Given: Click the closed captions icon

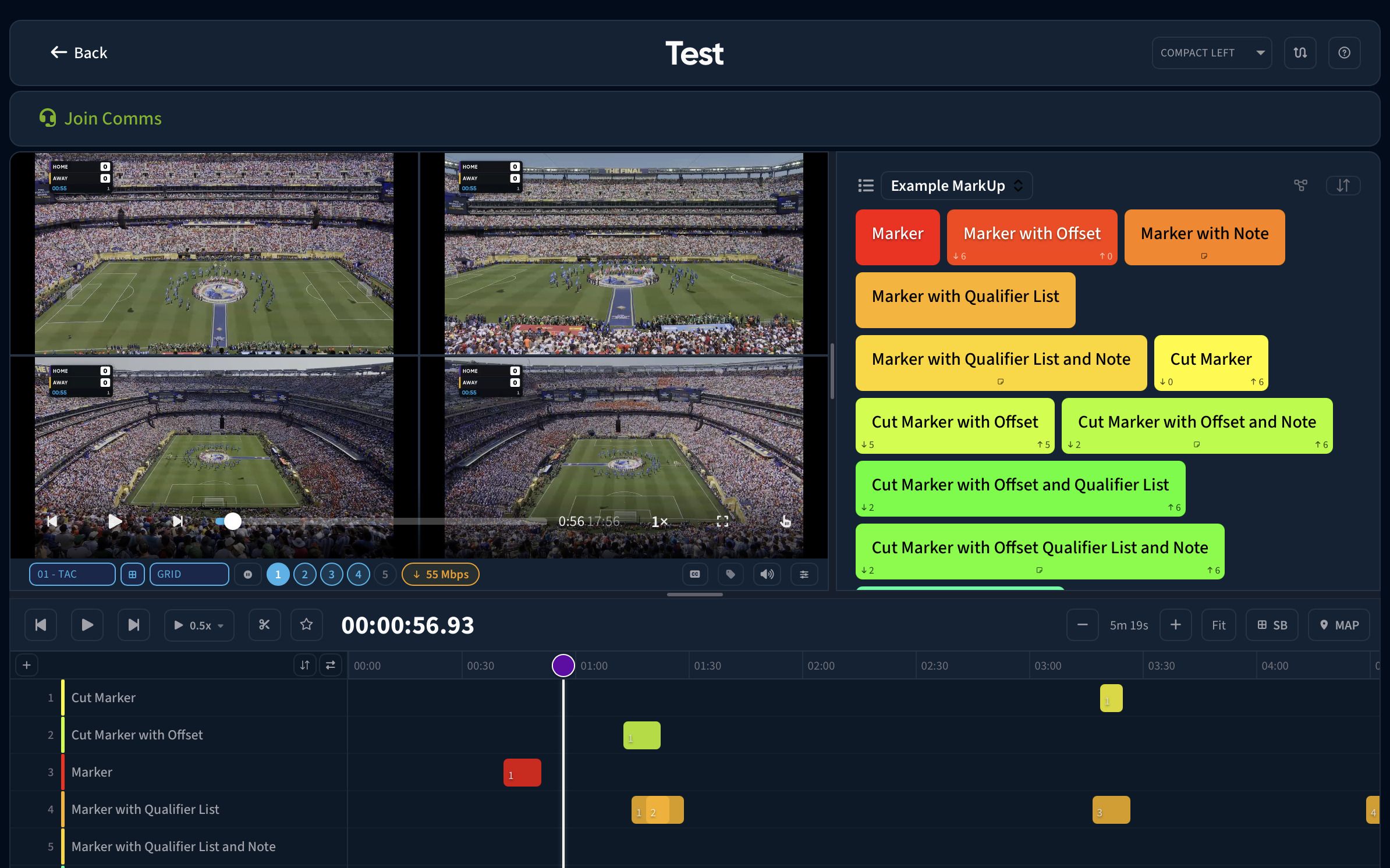Looking at the screenshot, I should [695, 574].
